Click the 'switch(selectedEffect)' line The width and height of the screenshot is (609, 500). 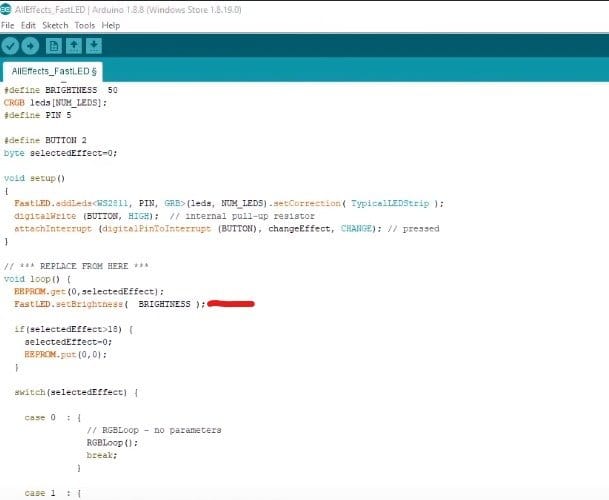[77, 392]
